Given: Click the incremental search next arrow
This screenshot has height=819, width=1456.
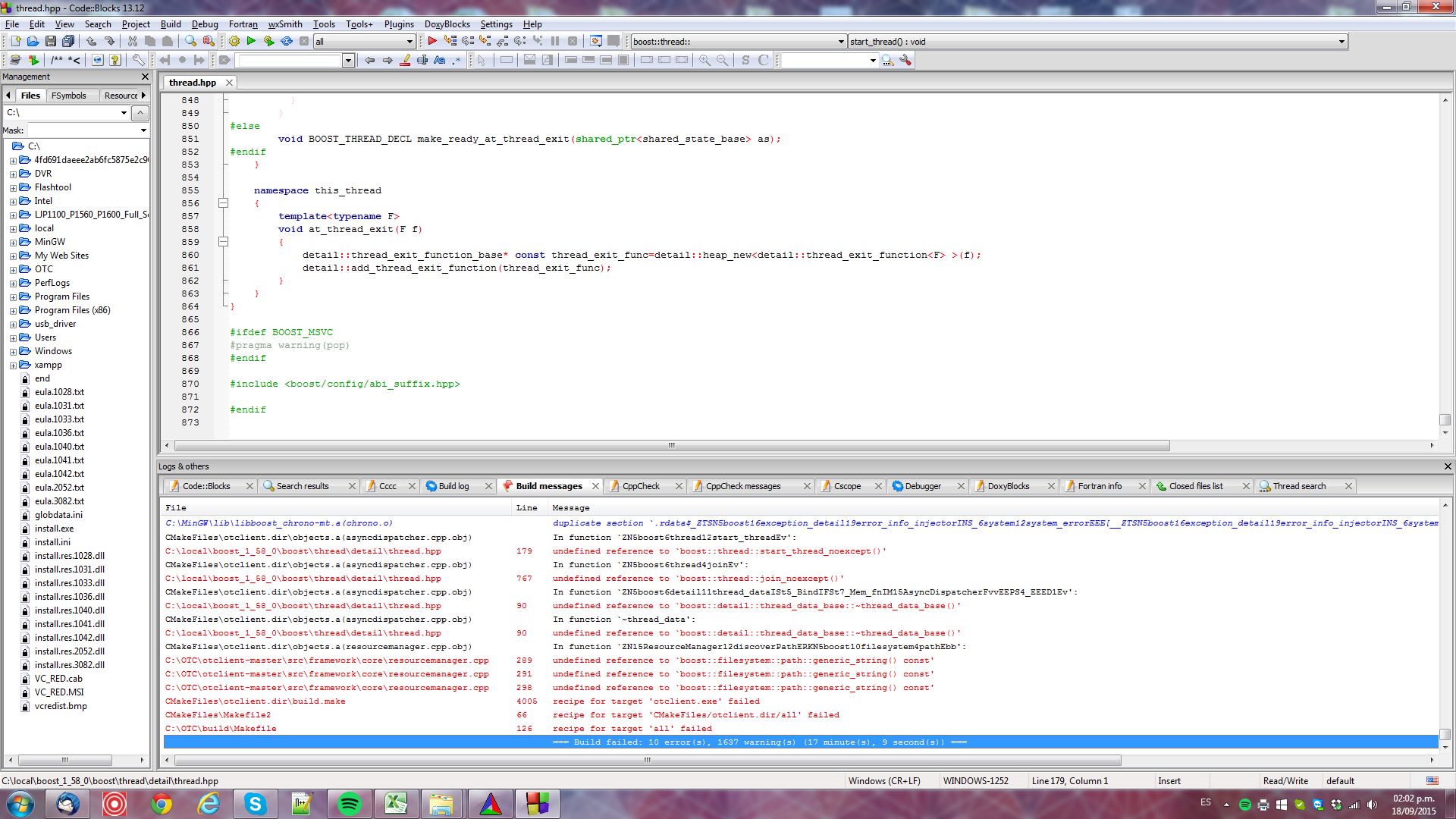Looking at the screenshot, I should (x=388, y=60).
